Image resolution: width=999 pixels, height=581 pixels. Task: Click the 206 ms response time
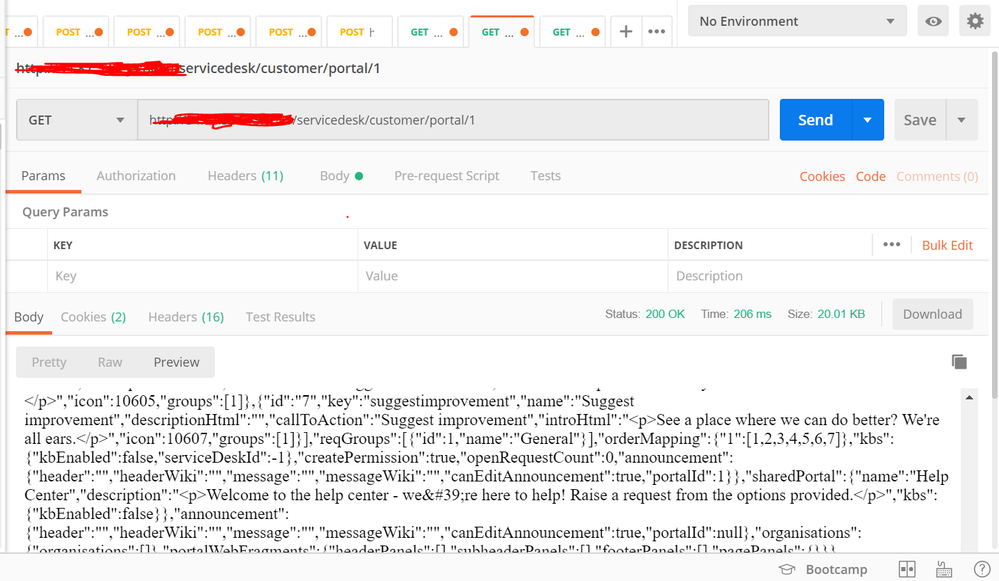[x=752, y=314]
